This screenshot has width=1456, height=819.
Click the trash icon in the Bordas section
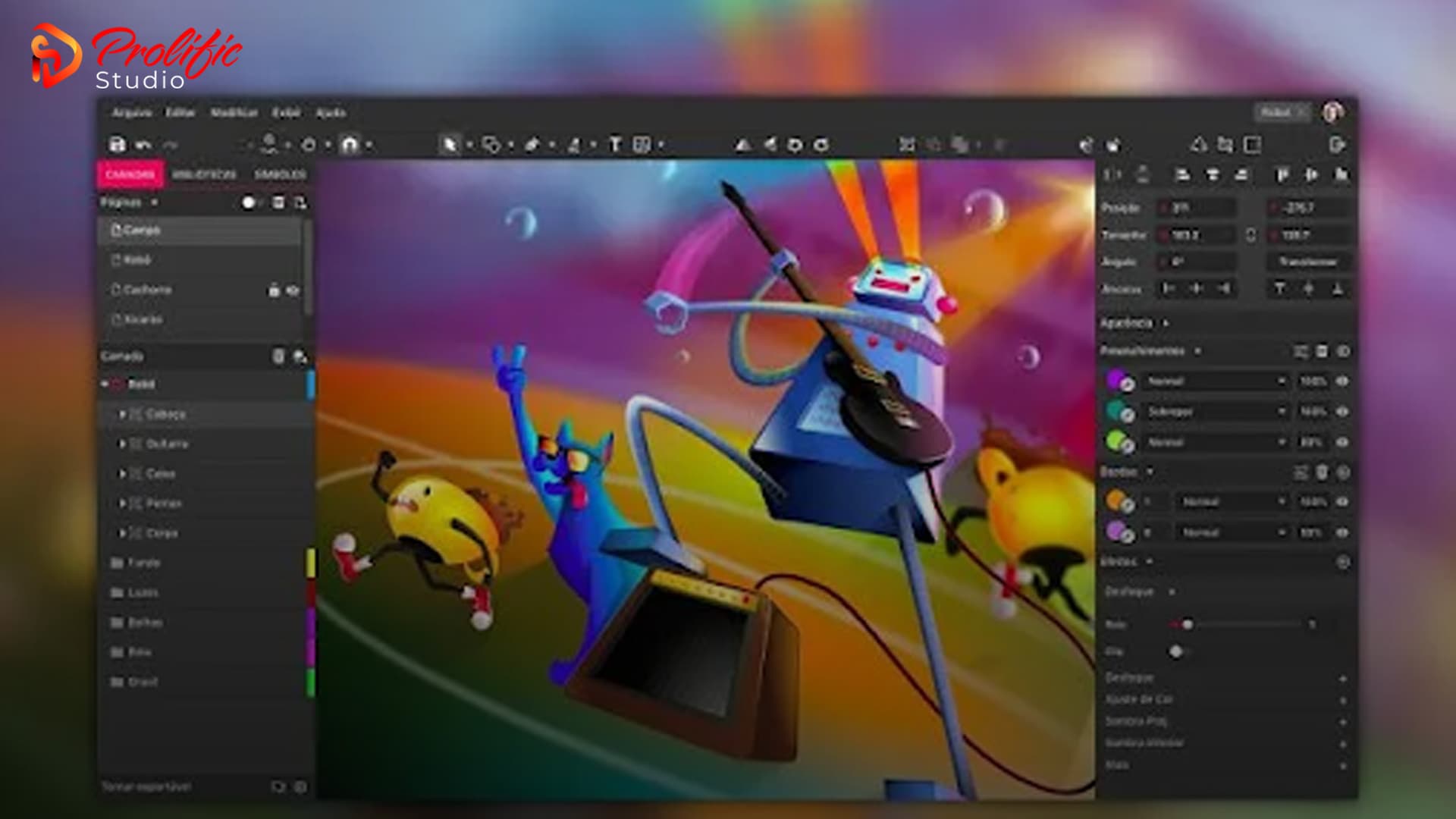pos(1322,472)
